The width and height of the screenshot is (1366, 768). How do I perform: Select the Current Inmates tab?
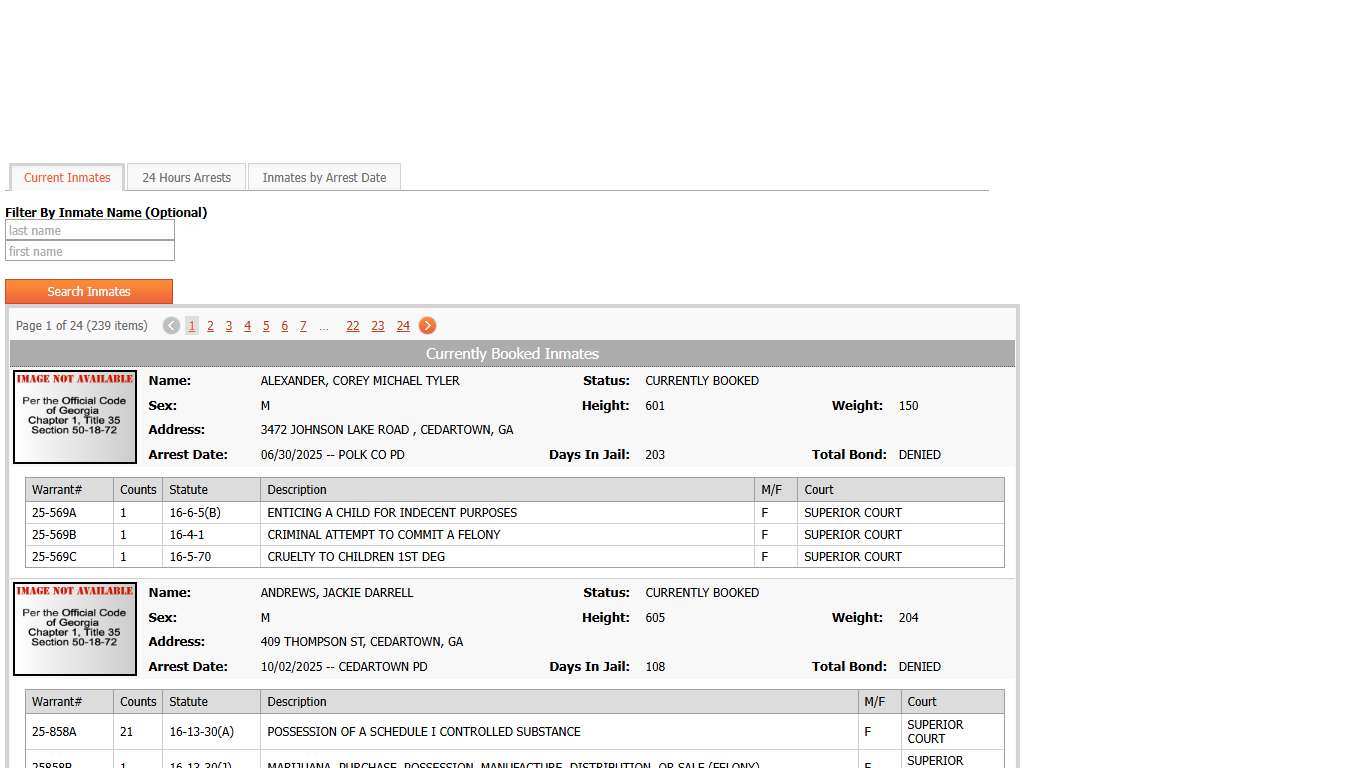pos(66,177)
